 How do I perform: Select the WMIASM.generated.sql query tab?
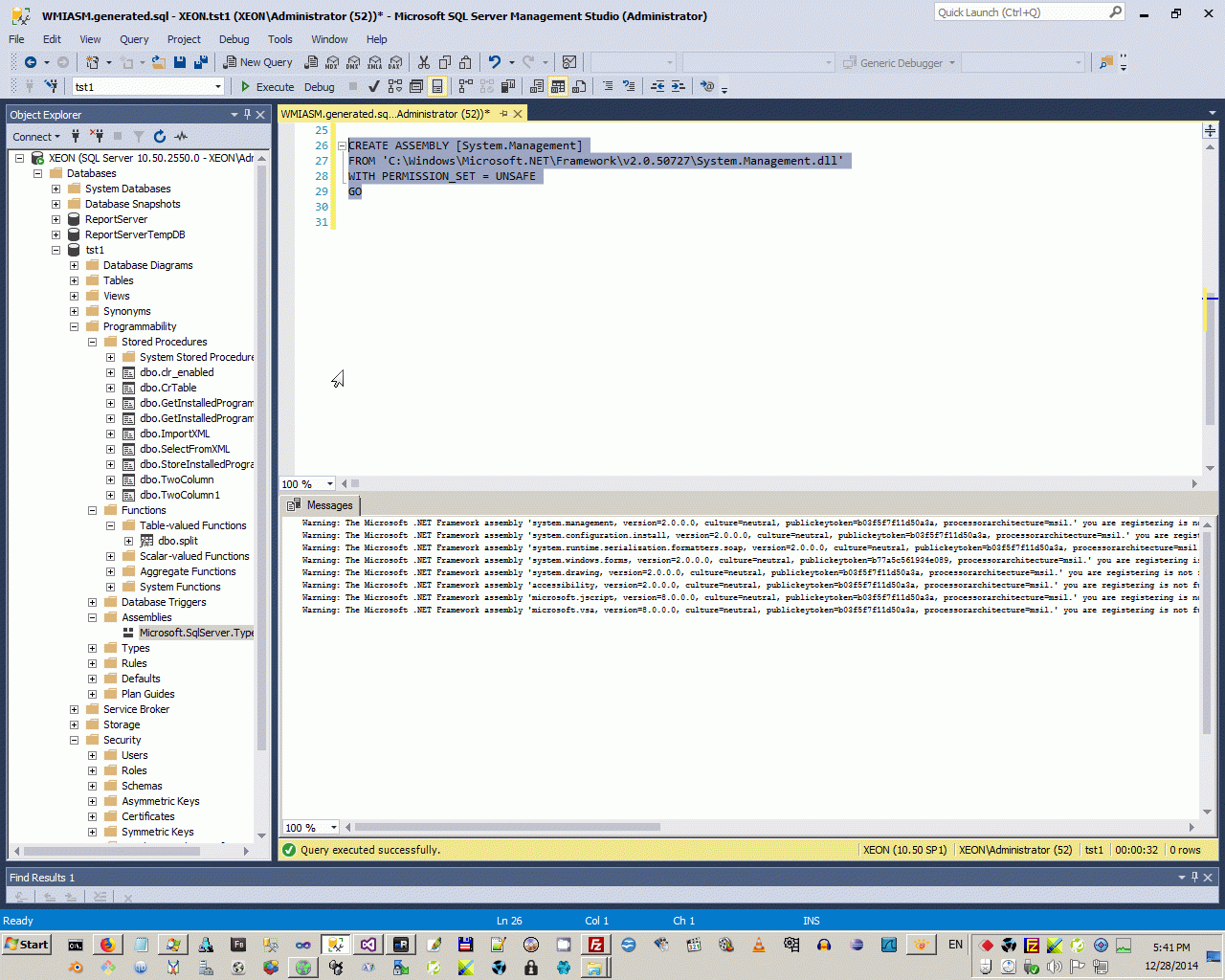tap(385, 114)
